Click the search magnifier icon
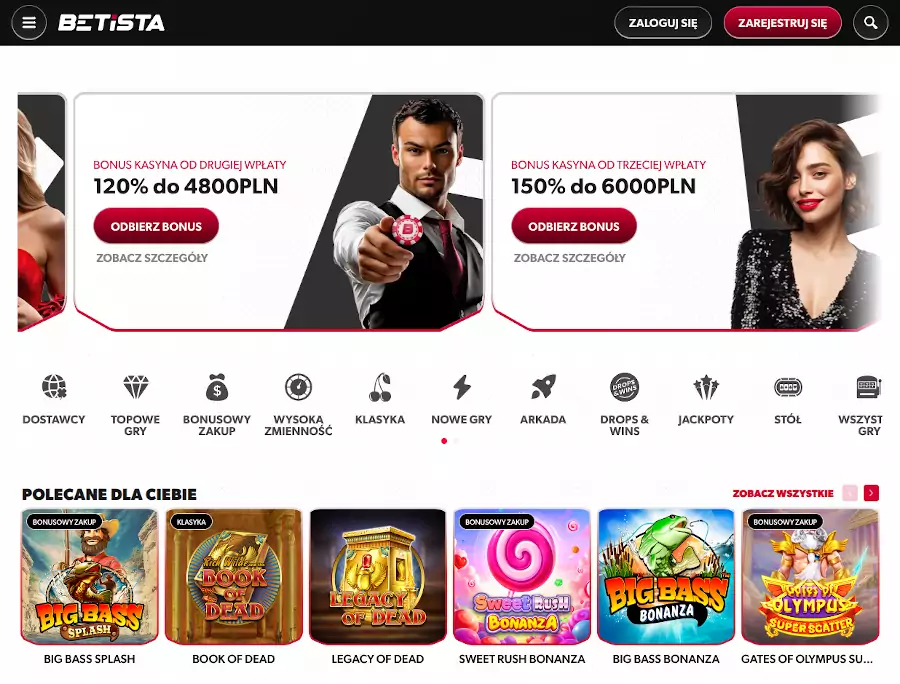900x684 pixels. (x=871, y=23)
